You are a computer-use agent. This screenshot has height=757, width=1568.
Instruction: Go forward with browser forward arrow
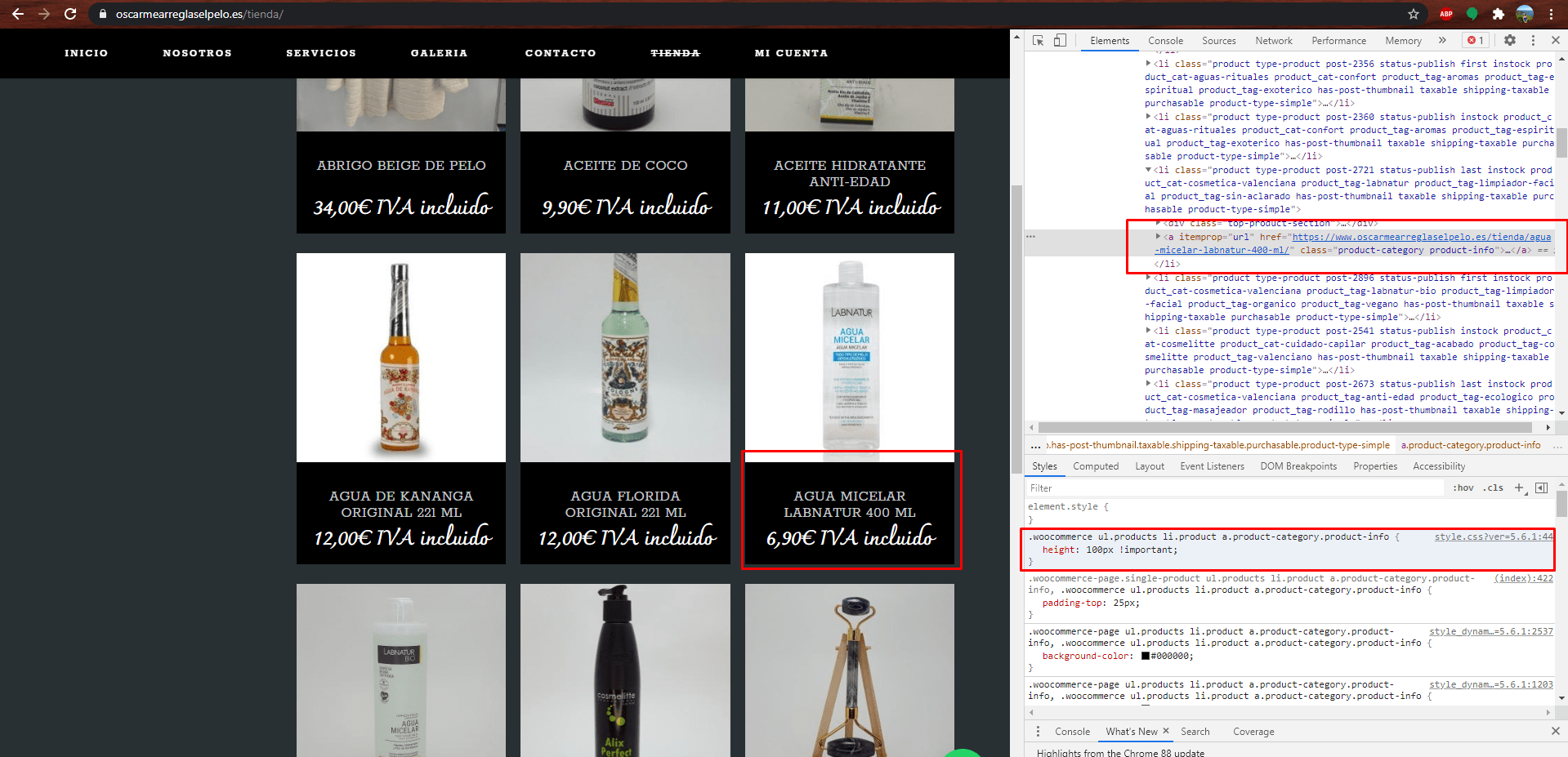[44, 14]
